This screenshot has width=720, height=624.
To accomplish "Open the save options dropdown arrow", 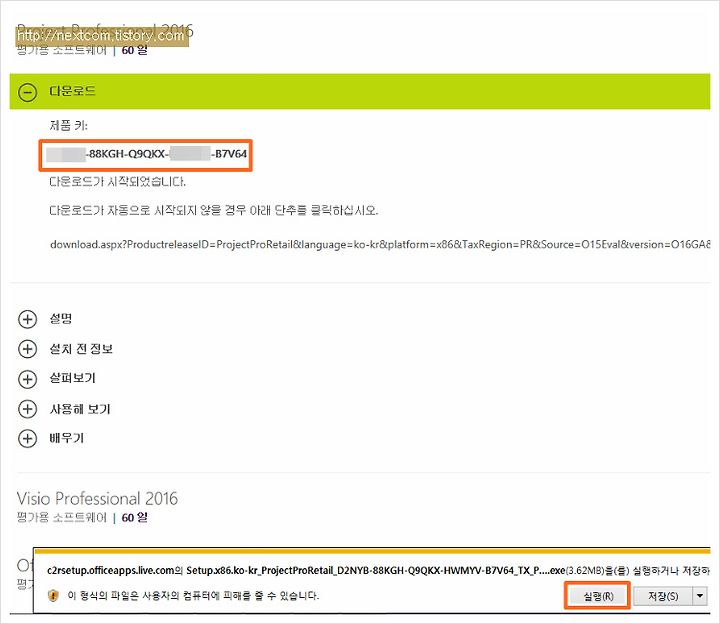I will [700, 596].
